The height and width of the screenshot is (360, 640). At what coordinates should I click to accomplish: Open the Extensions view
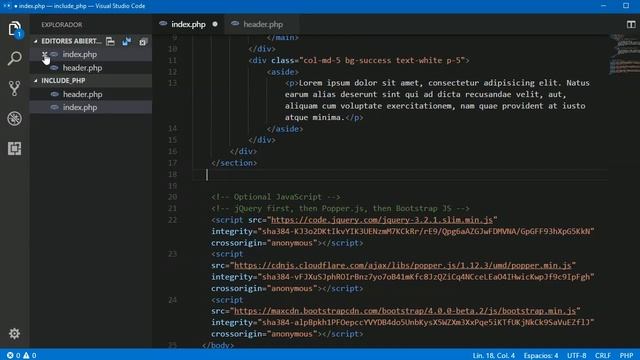click(15, 149)
